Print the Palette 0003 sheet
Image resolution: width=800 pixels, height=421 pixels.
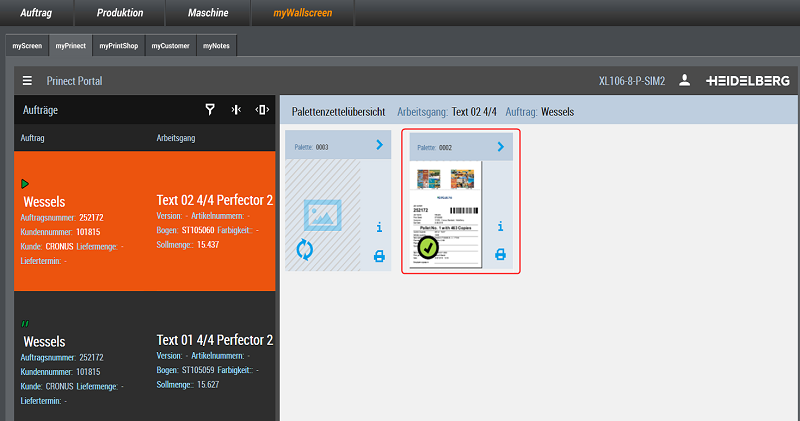pos(379,256)
